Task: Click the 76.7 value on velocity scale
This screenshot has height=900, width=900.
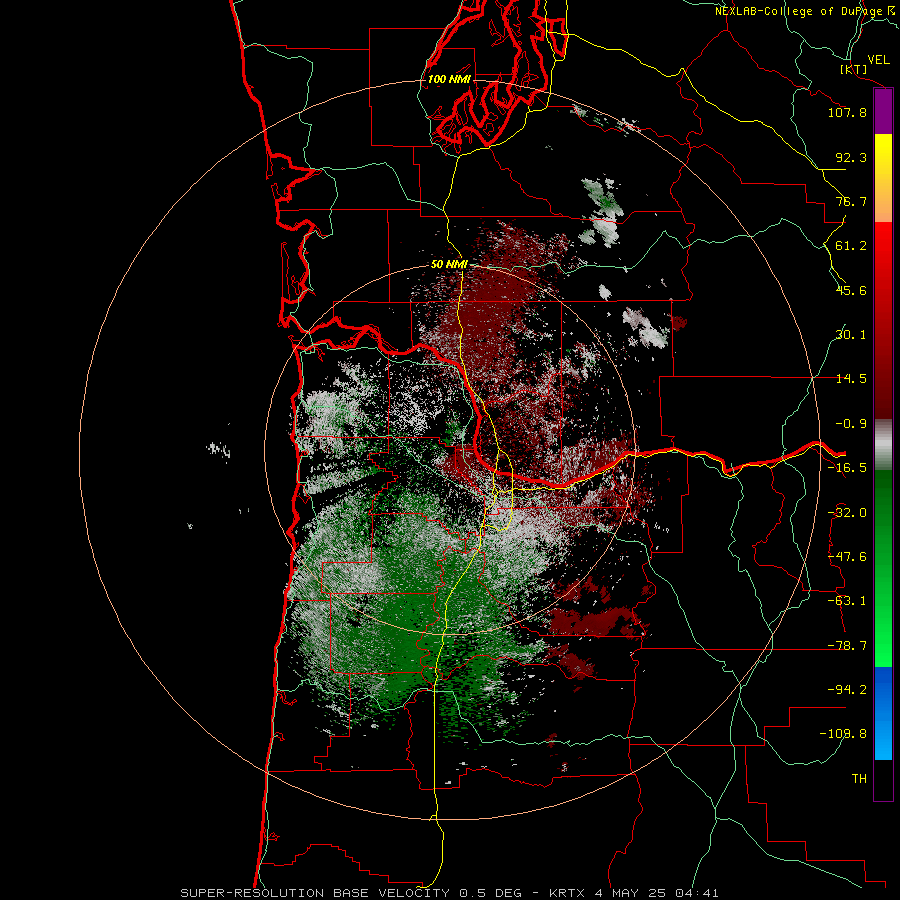Action: 851,201
